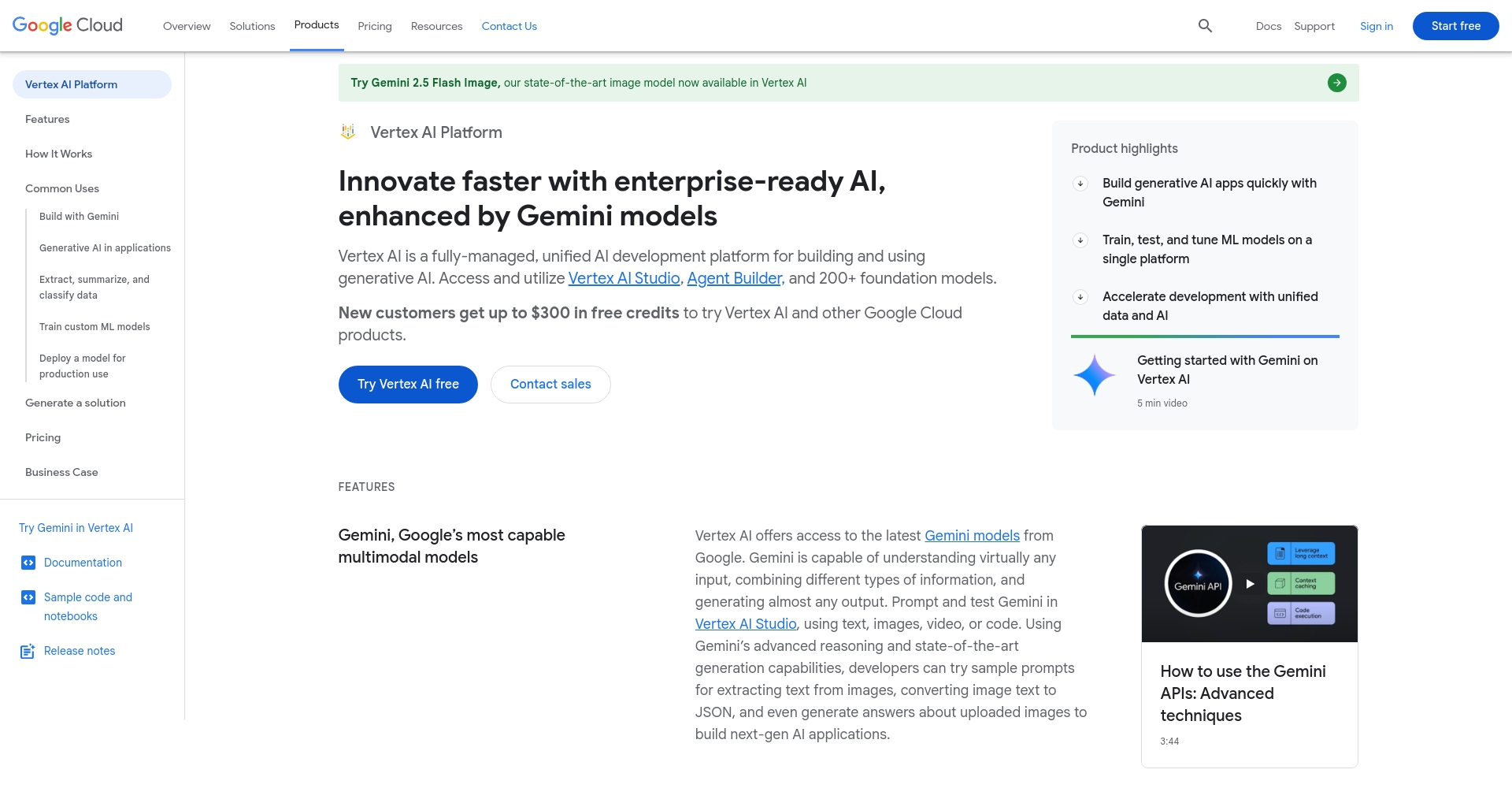Click the Sample code and notebooks icon
This screenshot has height=788, width=1512.
click(x=28, y=597)
